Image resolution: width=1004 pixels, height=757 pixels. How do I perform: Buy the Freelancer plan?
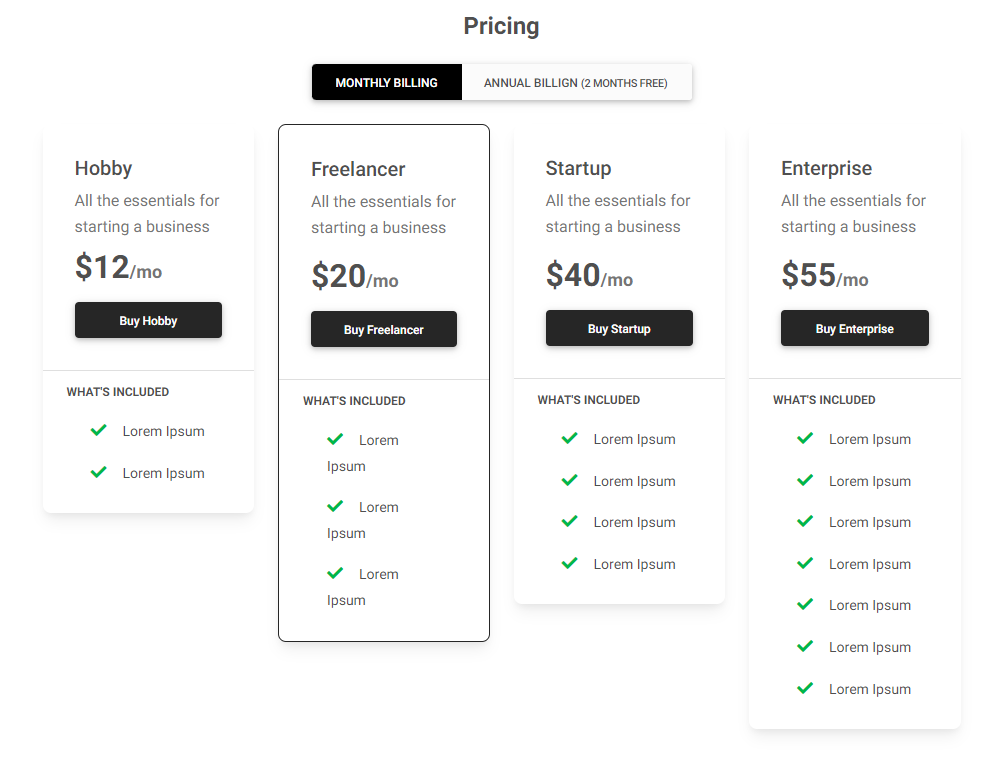(x=383, y=328)
